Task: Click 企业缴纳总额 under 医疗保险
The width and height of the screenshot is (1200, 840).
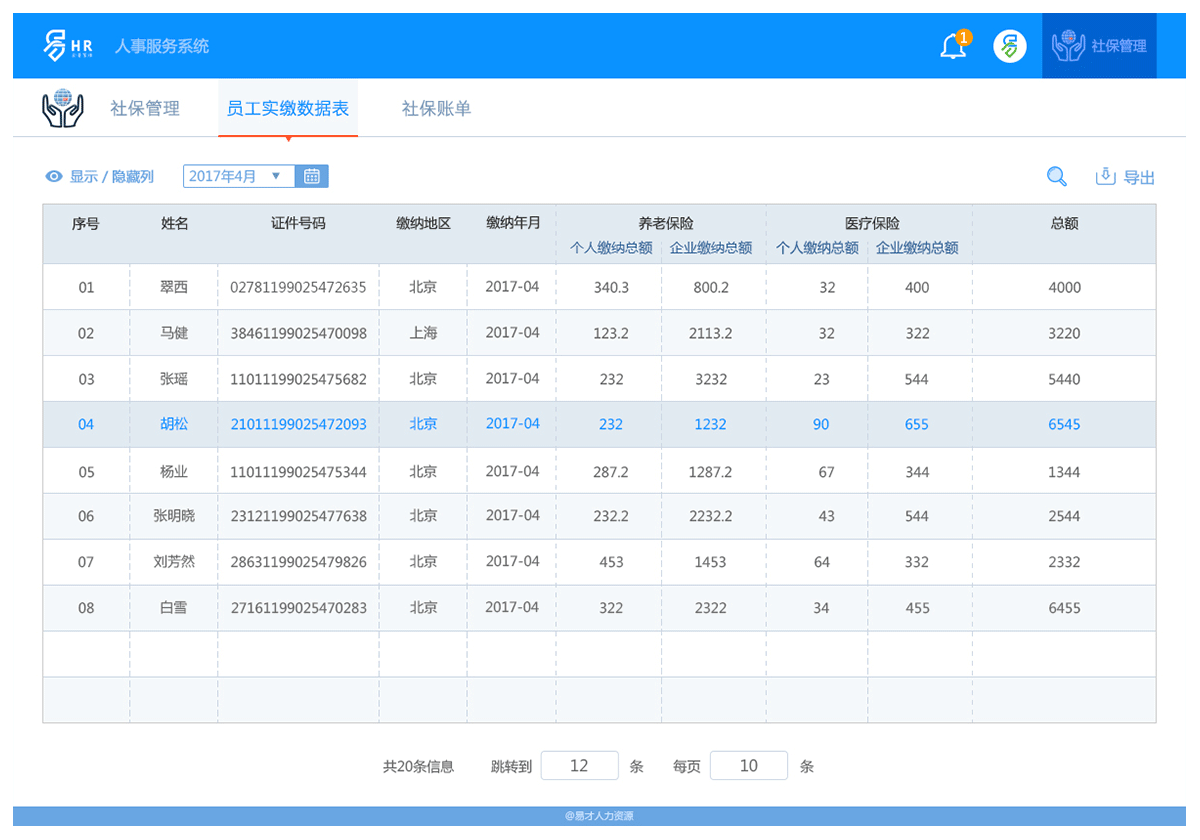Action: click(917, 248)
